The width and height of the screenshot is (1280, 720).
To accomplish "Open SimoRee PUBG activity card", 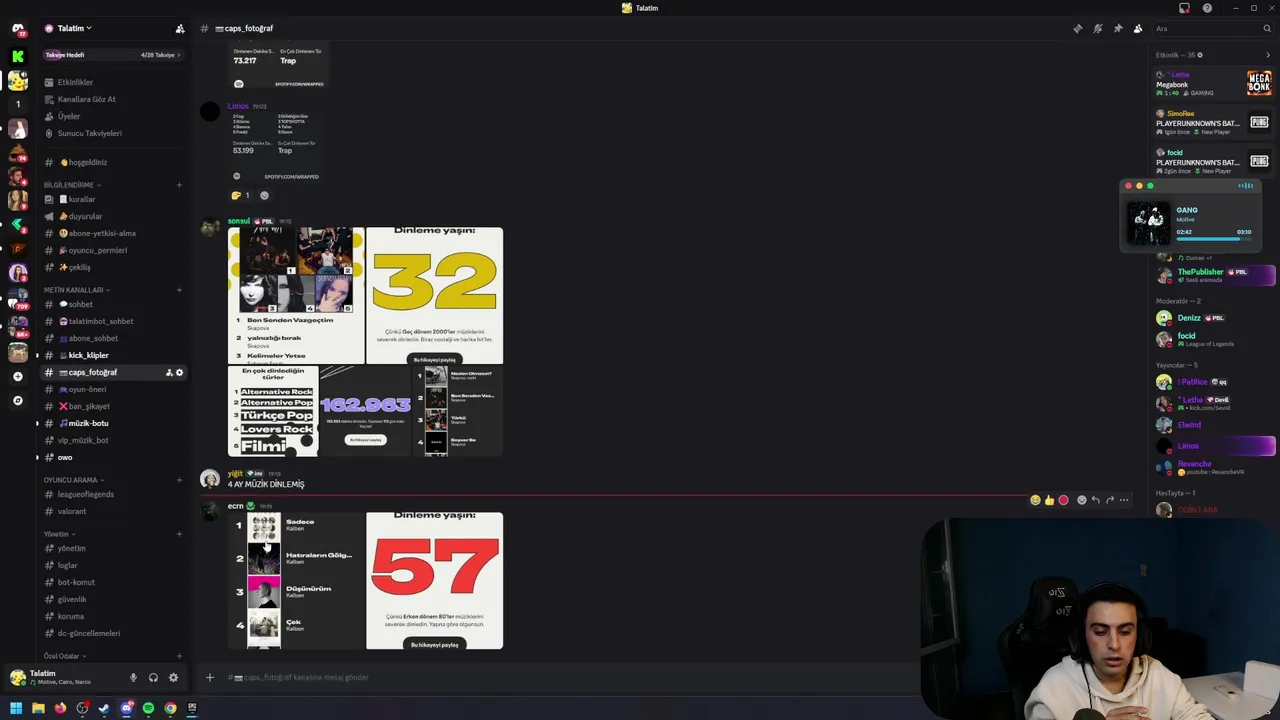I will [1213, 123].
